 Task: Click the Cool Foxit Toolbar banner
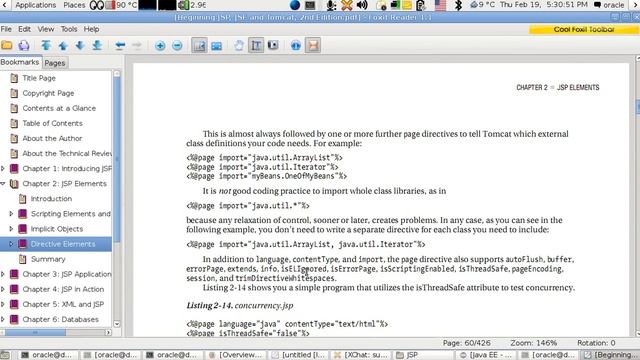pyautogui.click(x=584, y=29)
